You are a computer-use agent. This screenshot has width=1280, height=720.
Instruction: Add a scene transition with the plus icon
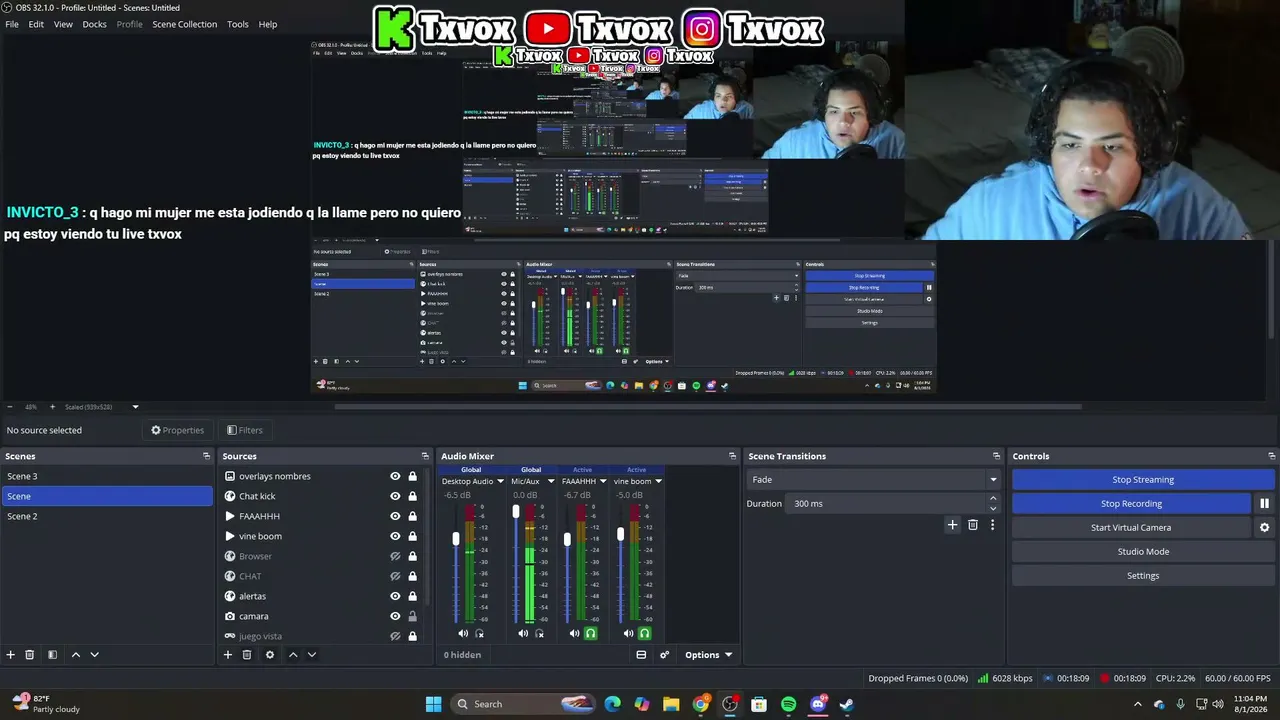(952, 525)
